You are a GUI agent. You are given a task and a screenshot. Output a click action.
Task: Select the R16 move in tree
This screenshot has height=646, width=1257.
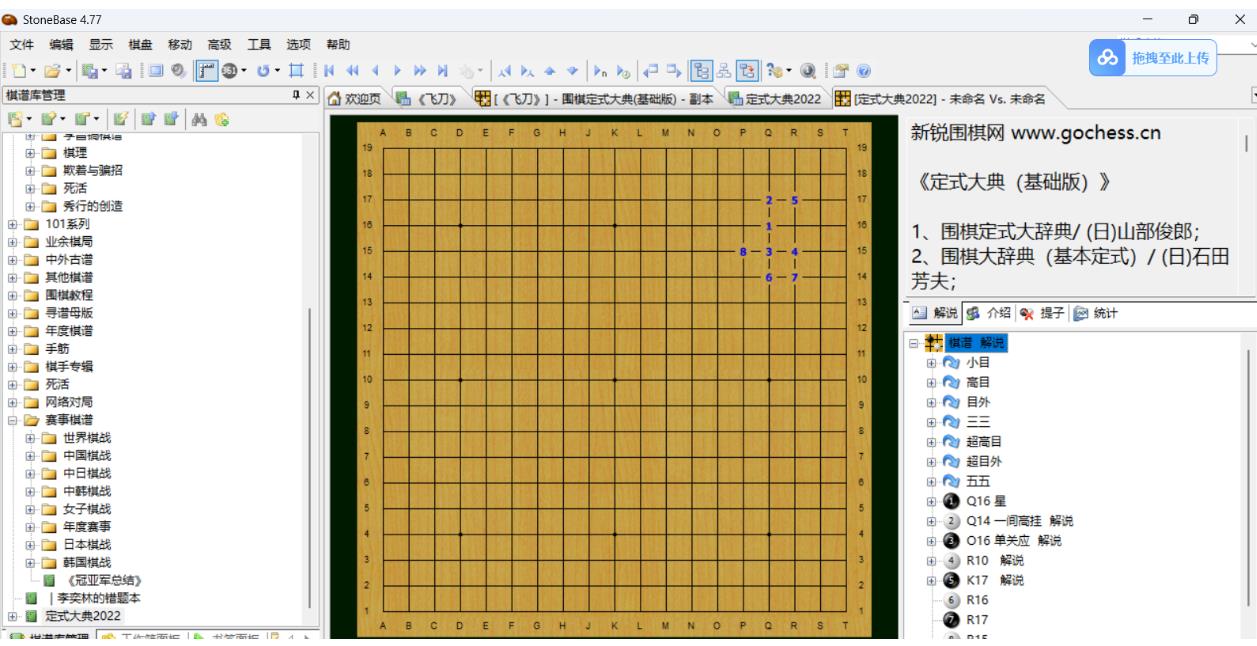(977, 600)
